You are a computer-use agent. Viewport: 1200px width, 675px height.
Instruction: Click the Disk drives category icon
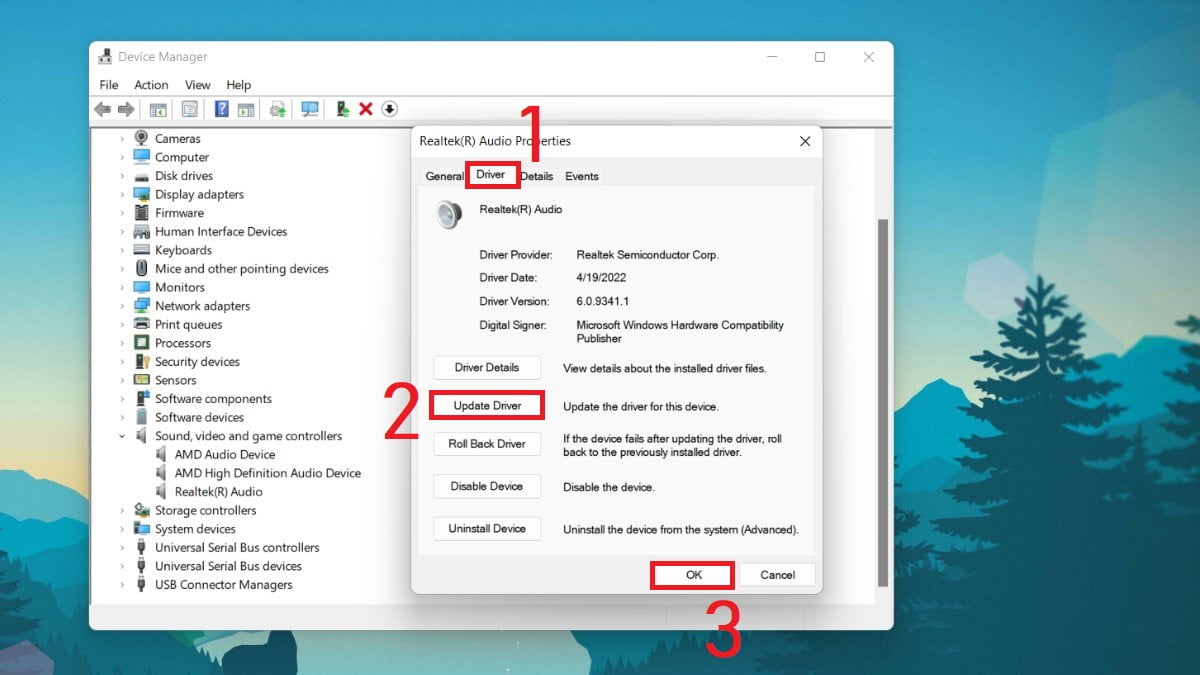(141, 176)
